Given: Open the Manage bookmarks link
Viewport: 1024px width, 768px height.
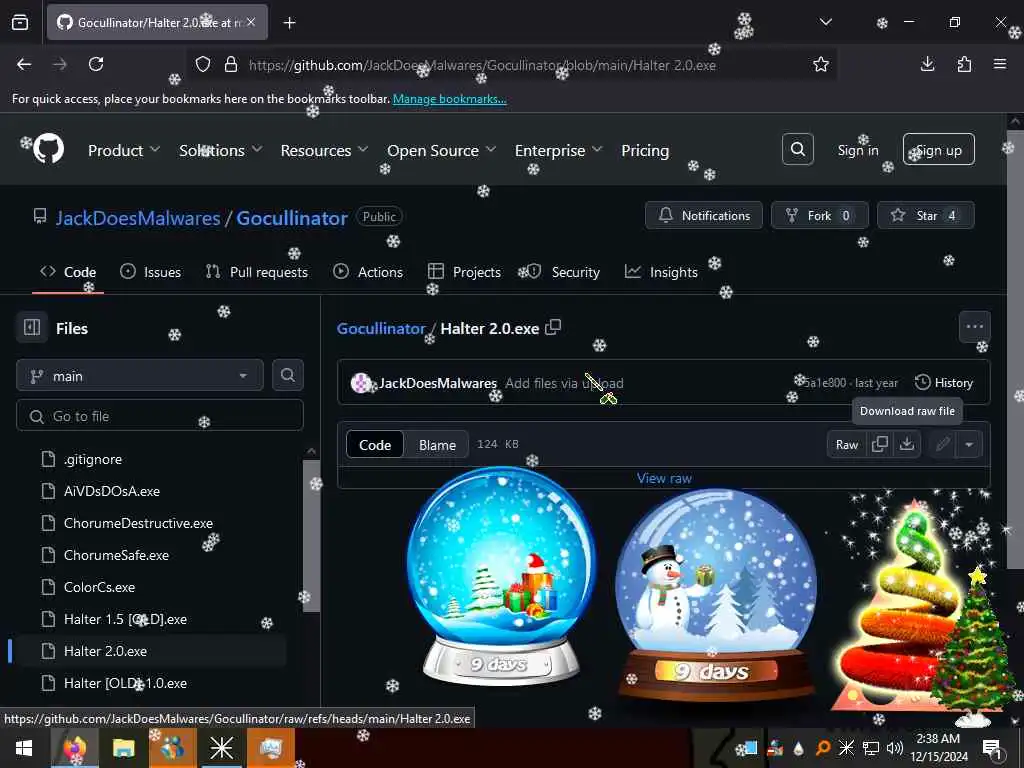Looking at the screenshot, I should [x=449, y=99].
